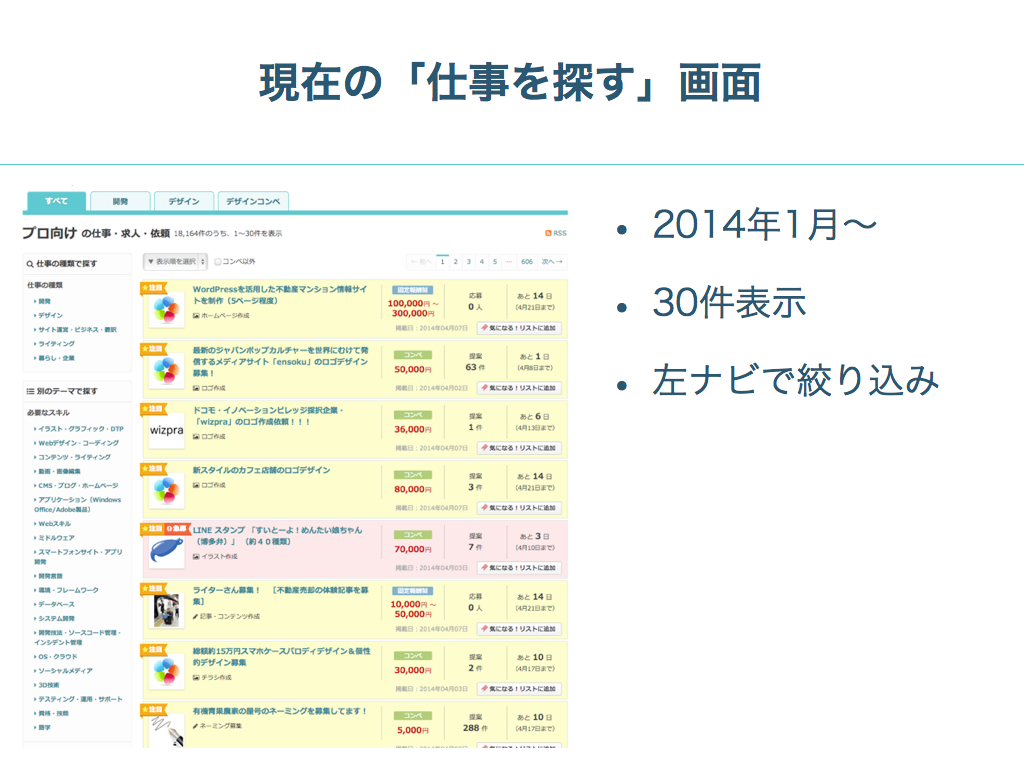Click 次へ to go to next page
Image resolution: width=1024 pixels, height=768 pixels.
553,262
